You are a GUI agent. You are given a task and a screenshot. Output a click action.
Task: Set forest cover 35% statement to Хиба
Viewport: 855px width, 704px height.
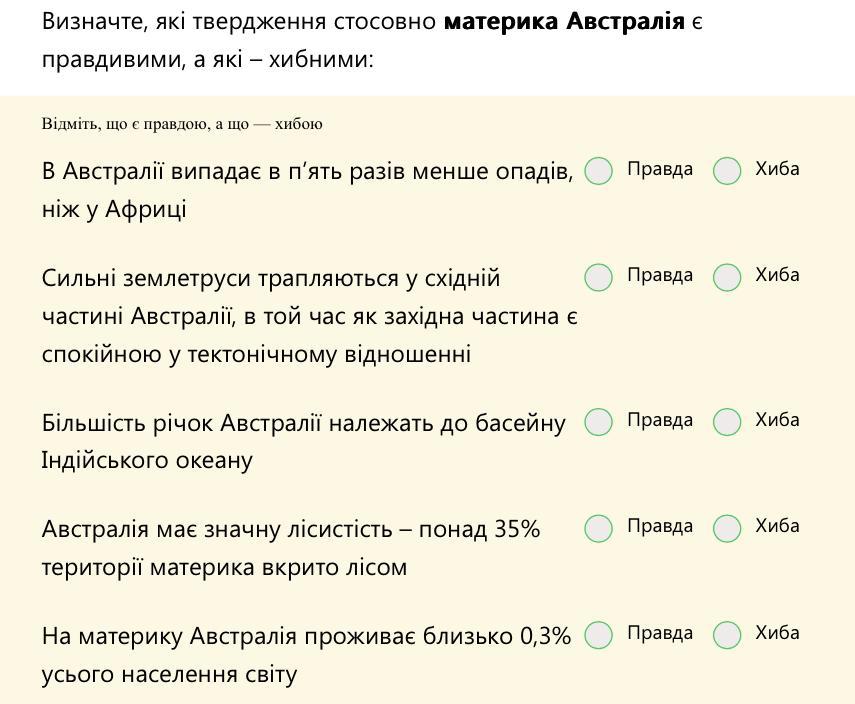click(727, 528)
